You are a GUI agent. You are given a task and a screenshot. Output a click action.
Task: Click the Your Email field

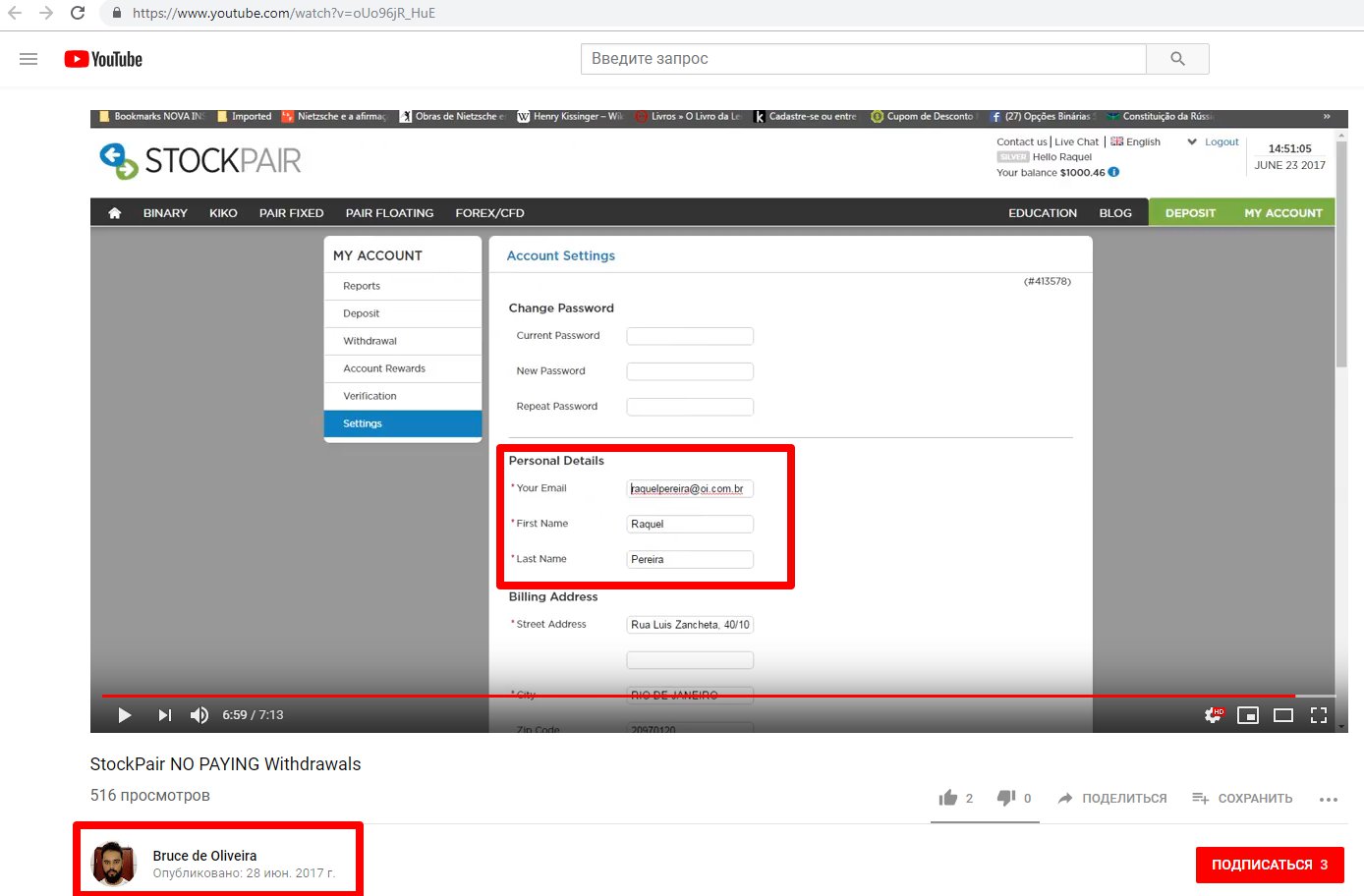coord(690,488)
